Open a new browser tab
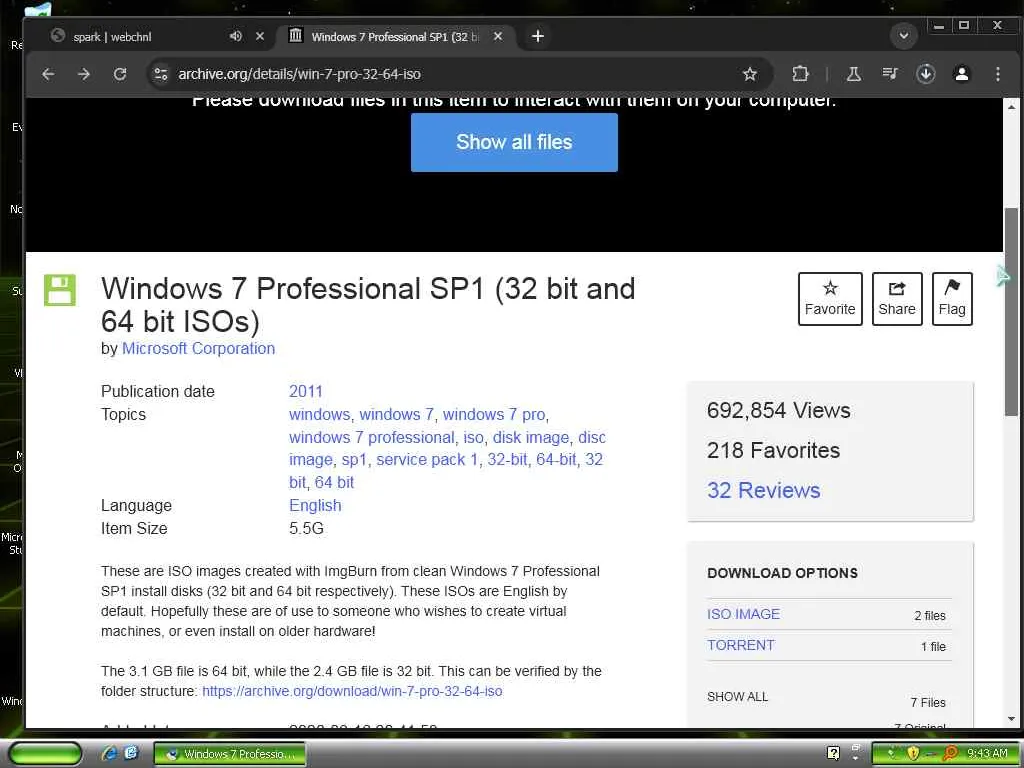1024x768 pixels. click(537, 37)
